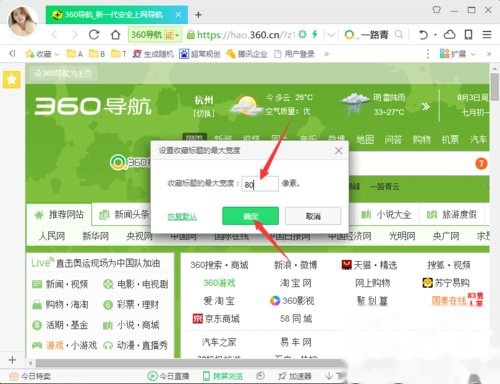
Task: Open the 小说大全 tab
Action: [x=386, y=215]
